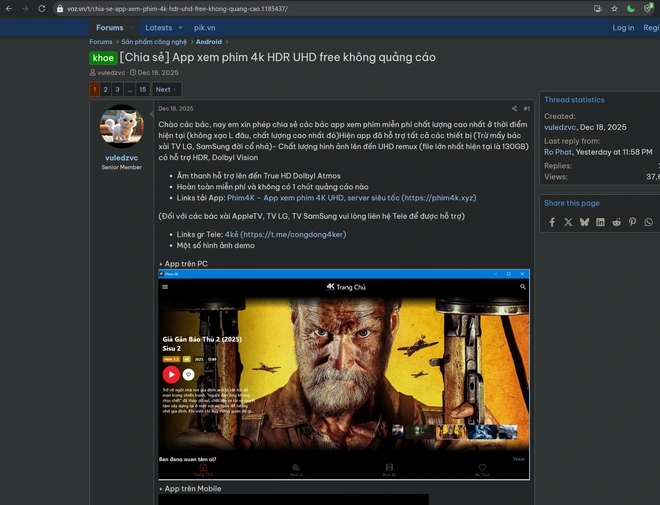Share the post via the share icon
The image size is (660, 505).
tap(514, 109)
